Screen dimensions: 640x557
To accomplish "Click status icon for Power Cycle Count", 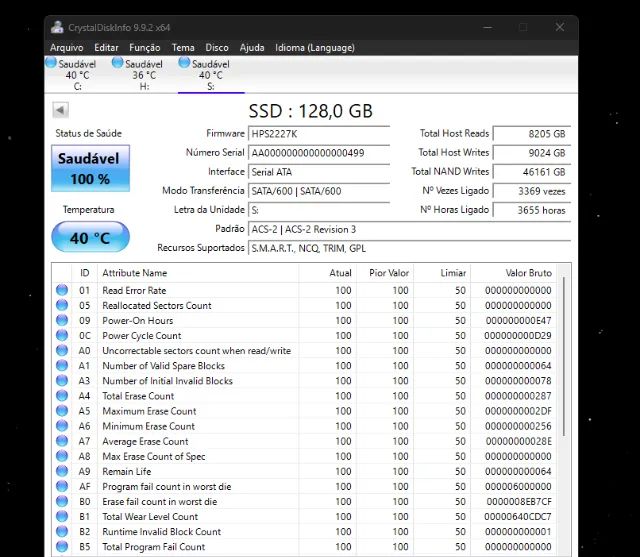I will (62, 335).
